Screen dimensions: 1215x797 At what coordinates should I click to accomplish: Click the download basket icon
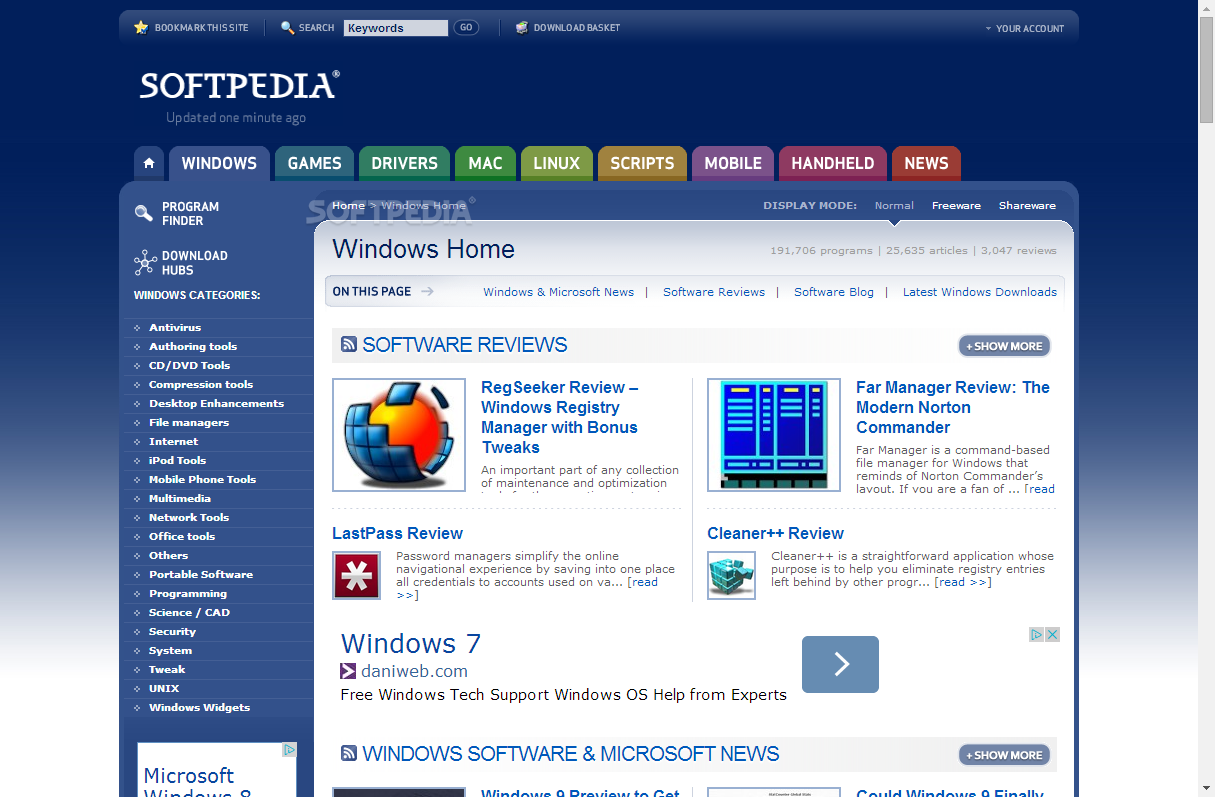coord(522,28)
